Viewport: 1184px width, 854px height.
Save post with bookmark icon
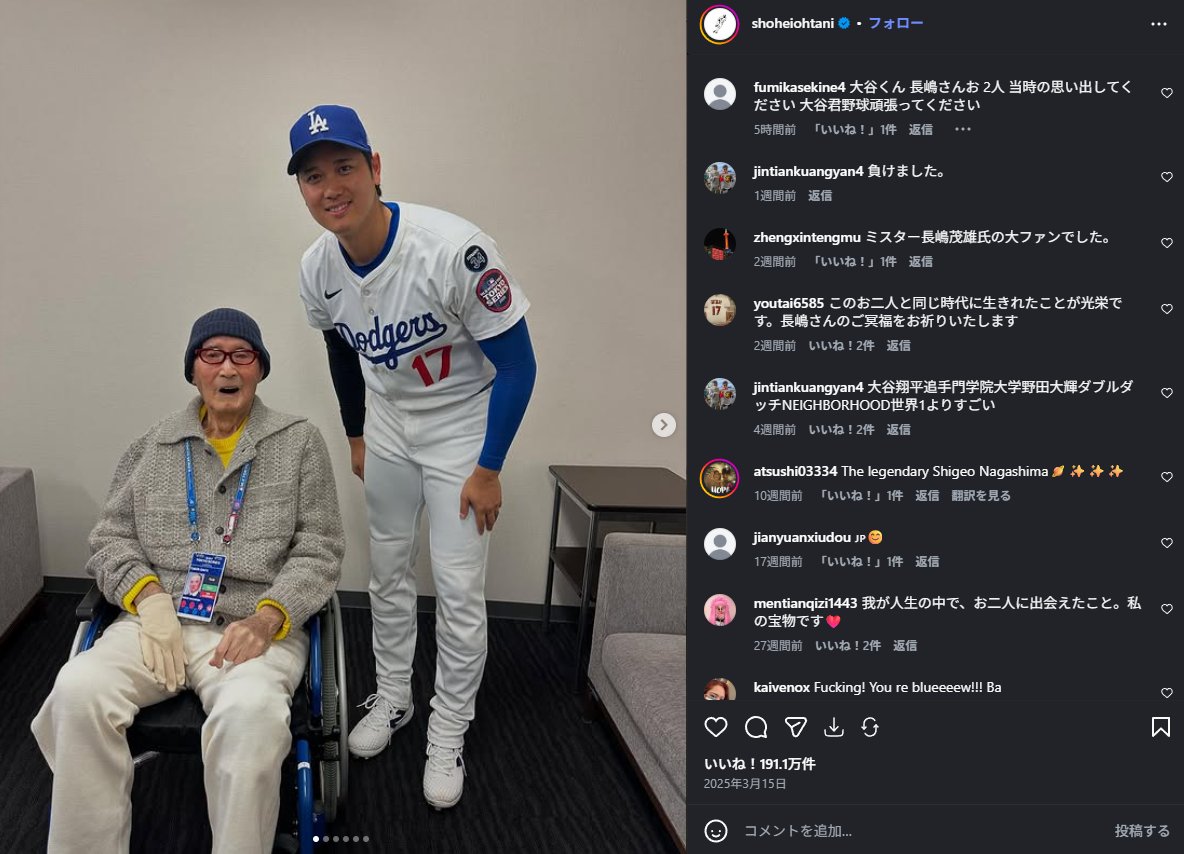(x=1161, y=727)
